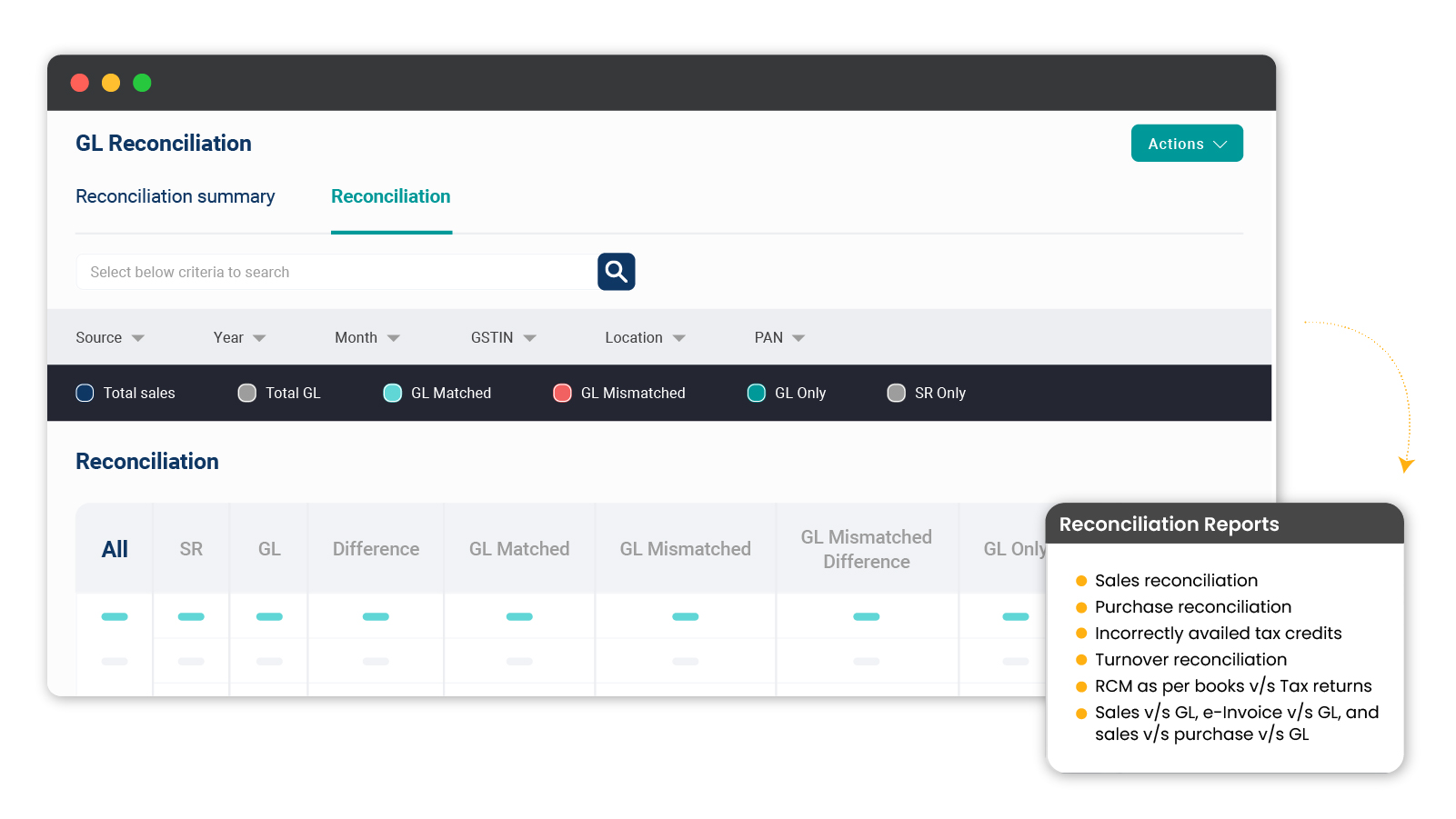Click the green window maximize dot
This screenshot has width=1456, height=819.
click(x=142, y=83)
